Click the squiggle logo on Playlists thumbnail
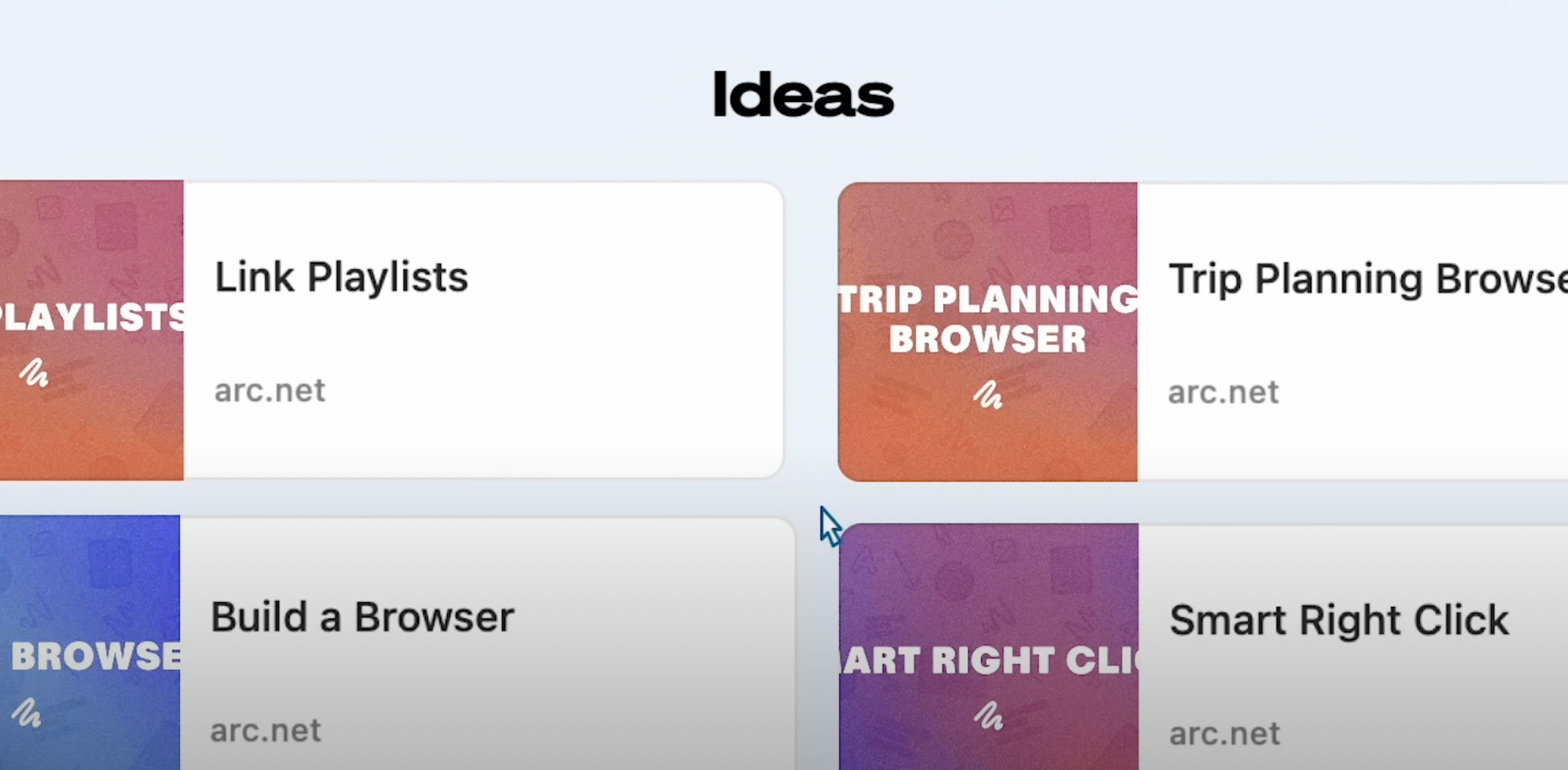Screen dimensions: 1568x770 (33, 373)
